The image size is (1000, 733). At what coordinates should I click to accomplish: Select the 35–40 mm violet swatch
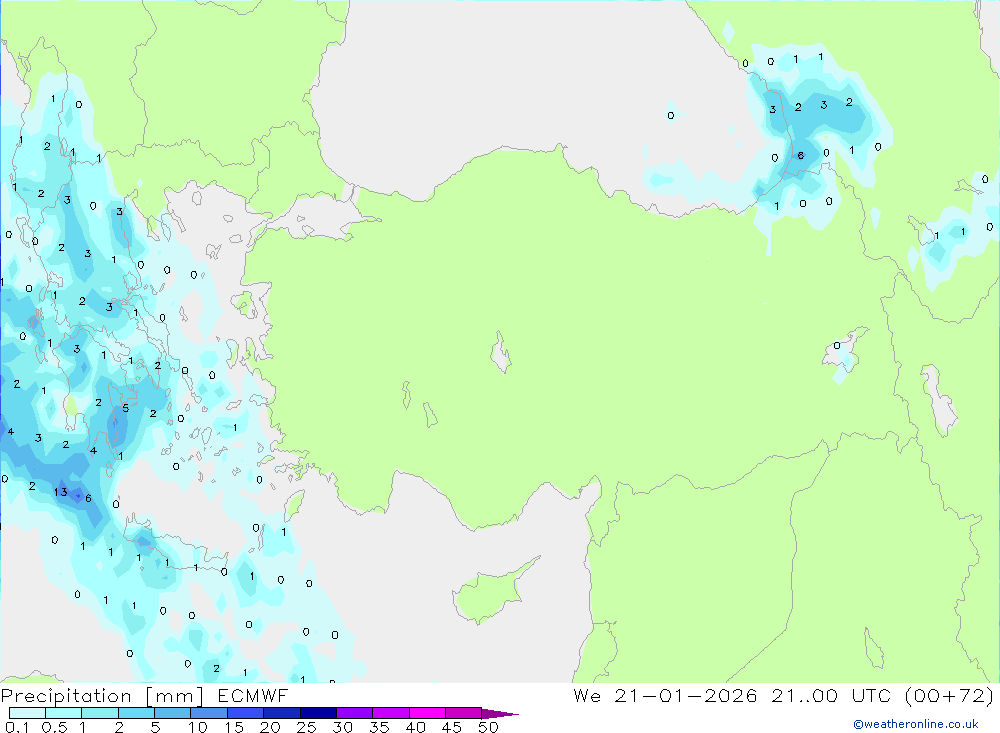click(391, 713)
